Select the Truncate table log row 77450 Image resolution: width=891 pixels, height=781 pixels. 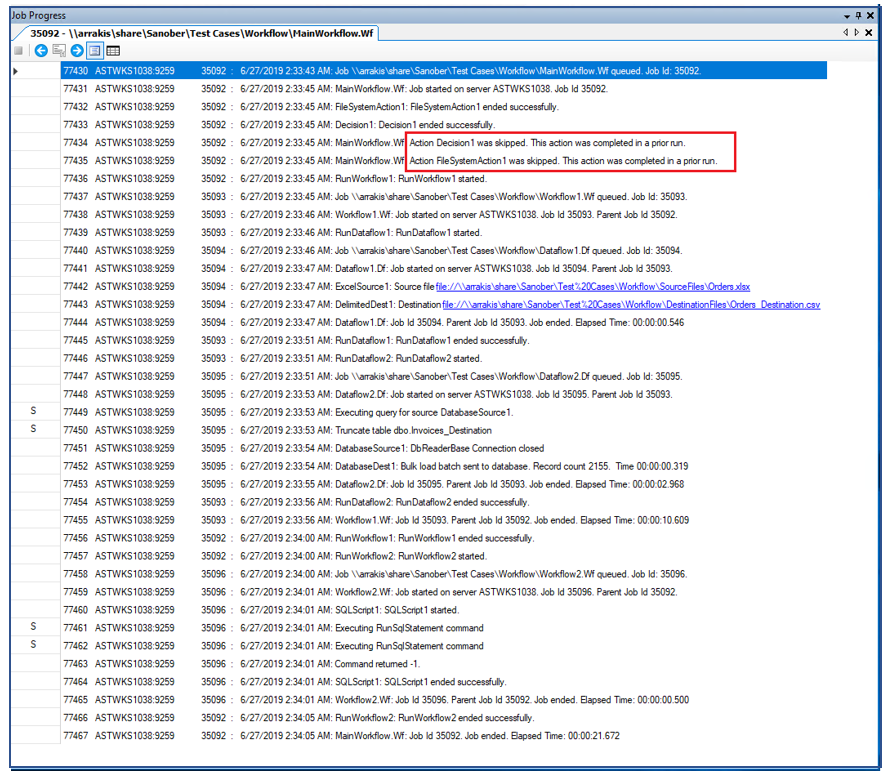[x=400, y=430]
